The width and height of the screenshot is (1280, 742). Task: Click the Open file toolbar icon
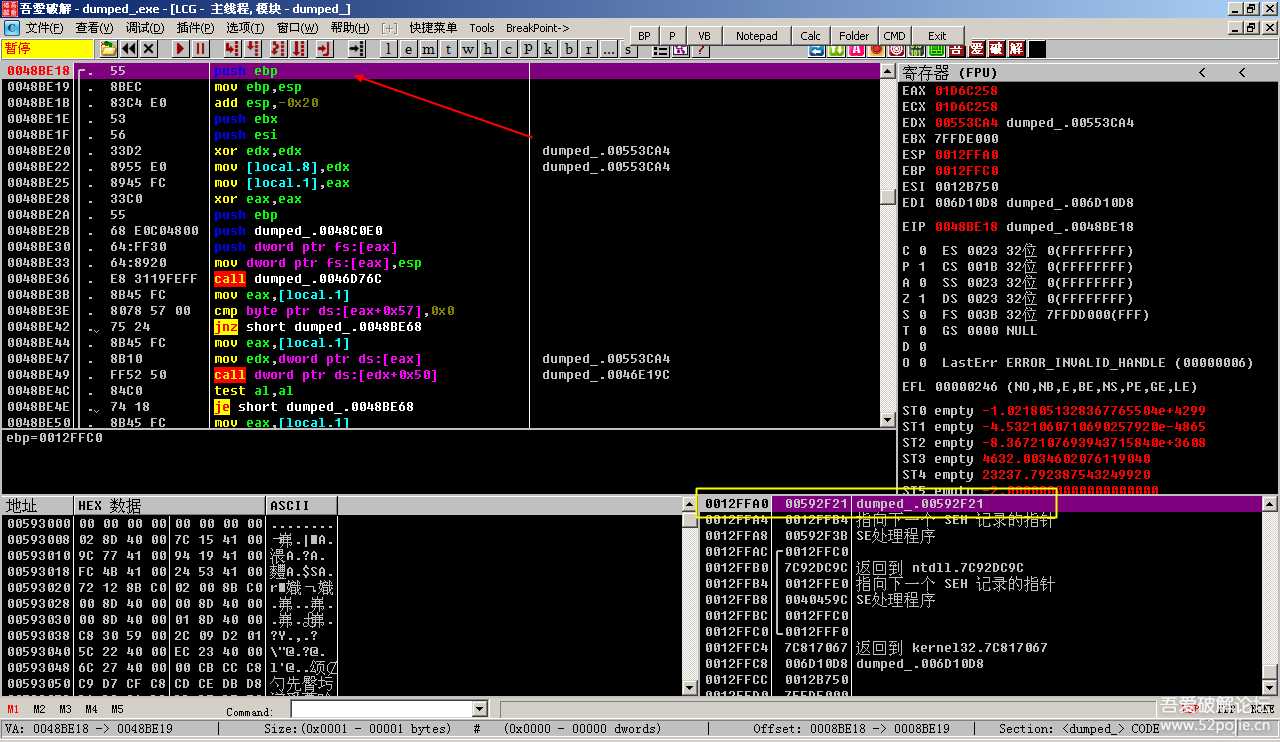click(x=108, y=49)
